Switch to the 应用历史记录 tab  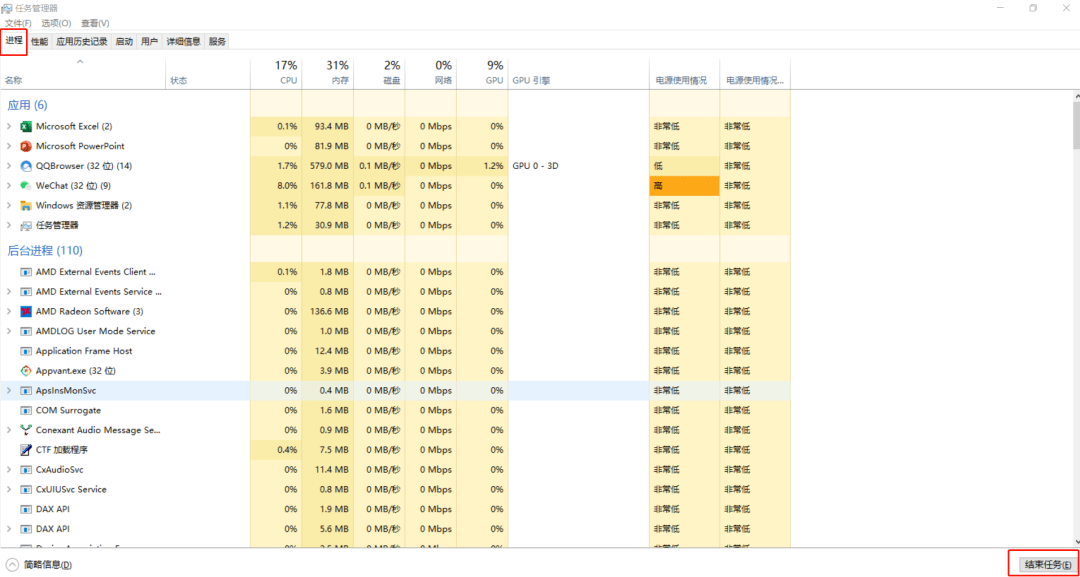(x=82, y=41)
